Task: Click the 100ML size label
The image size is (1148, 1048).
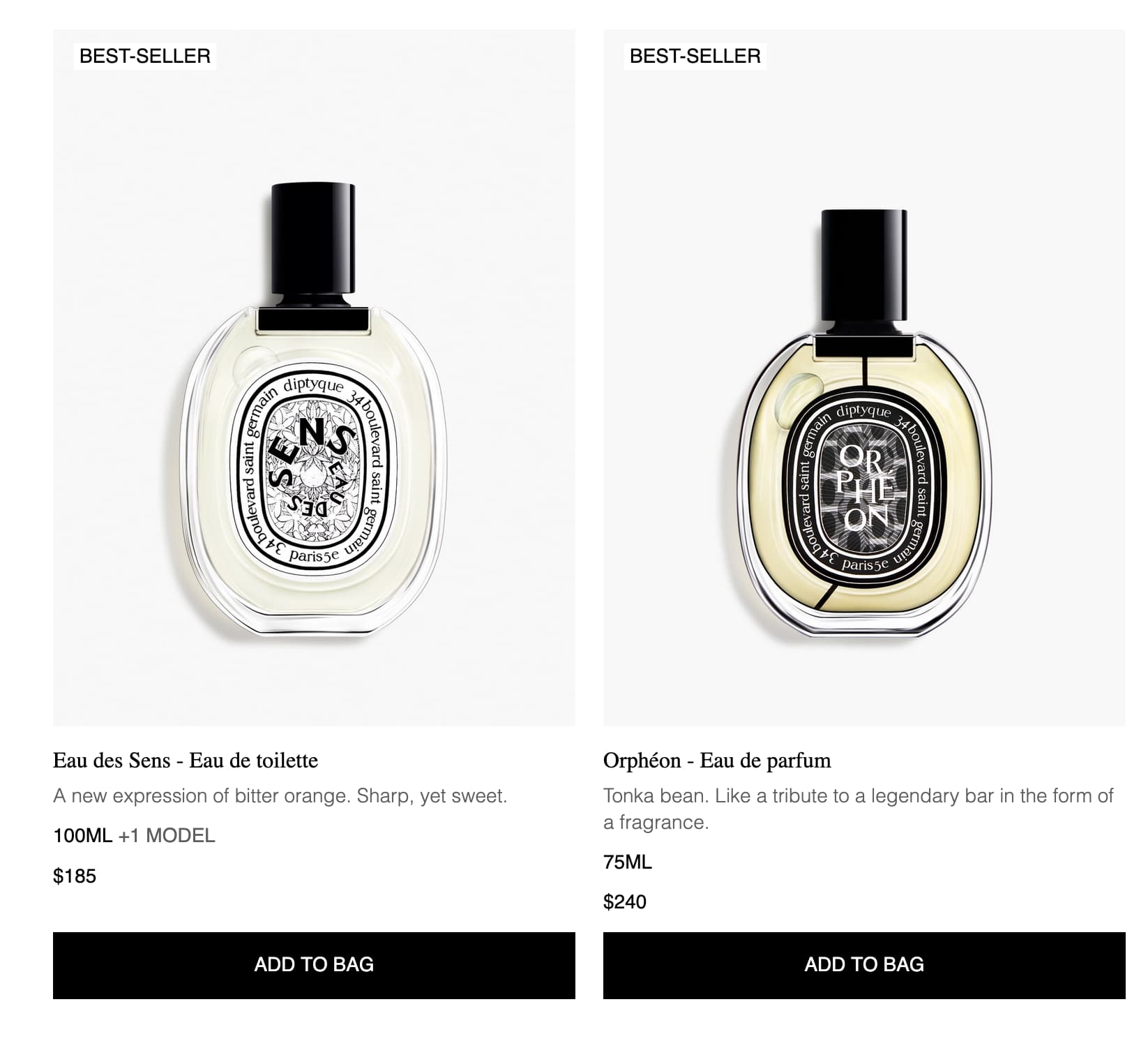Action: pyautogui.click(x=82, y=835)
